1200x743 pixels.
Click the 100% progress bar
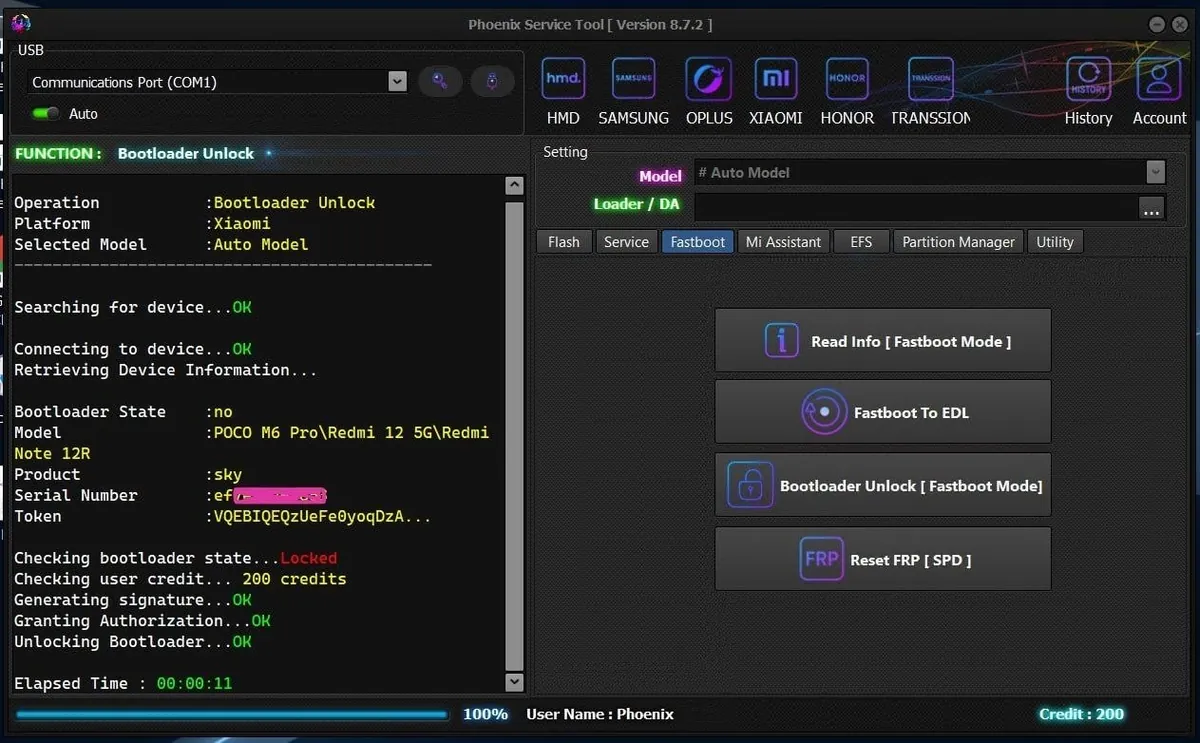tap(231, 714)
